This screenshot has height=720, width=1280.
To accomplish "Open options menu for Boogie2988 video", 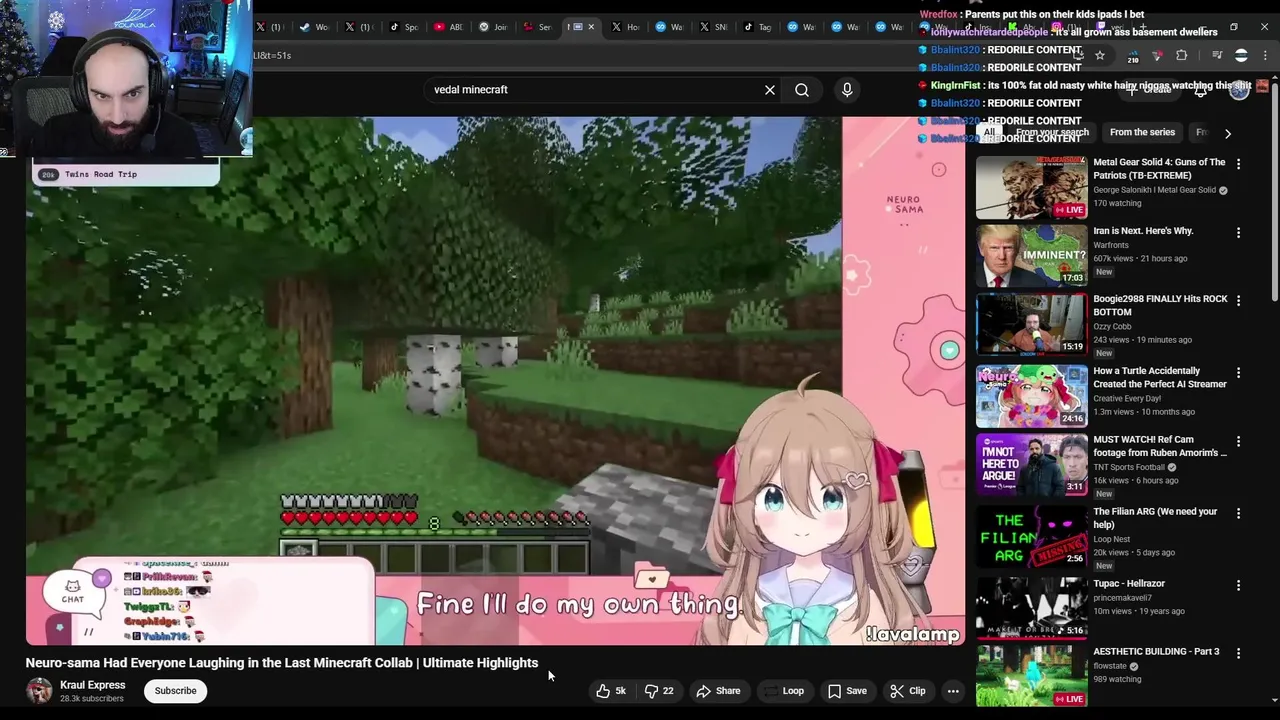I will [x=1238, y=301].
